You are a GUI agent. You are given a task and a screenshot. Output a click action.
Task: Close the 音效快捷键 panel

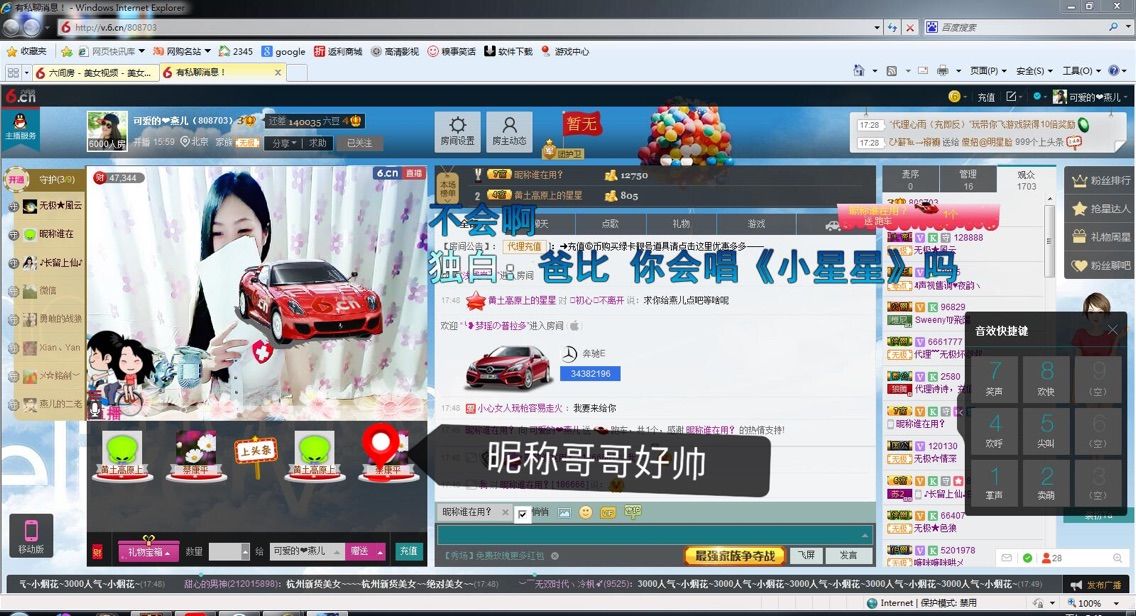[x=1113, y=330]
